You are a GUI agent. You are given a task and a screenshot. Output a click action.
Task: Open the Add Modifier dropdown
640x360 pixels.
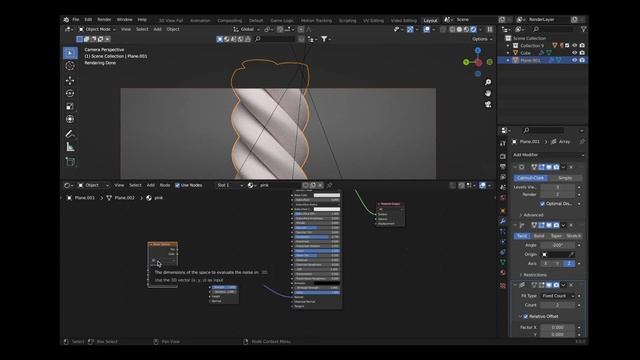point(548,155)
